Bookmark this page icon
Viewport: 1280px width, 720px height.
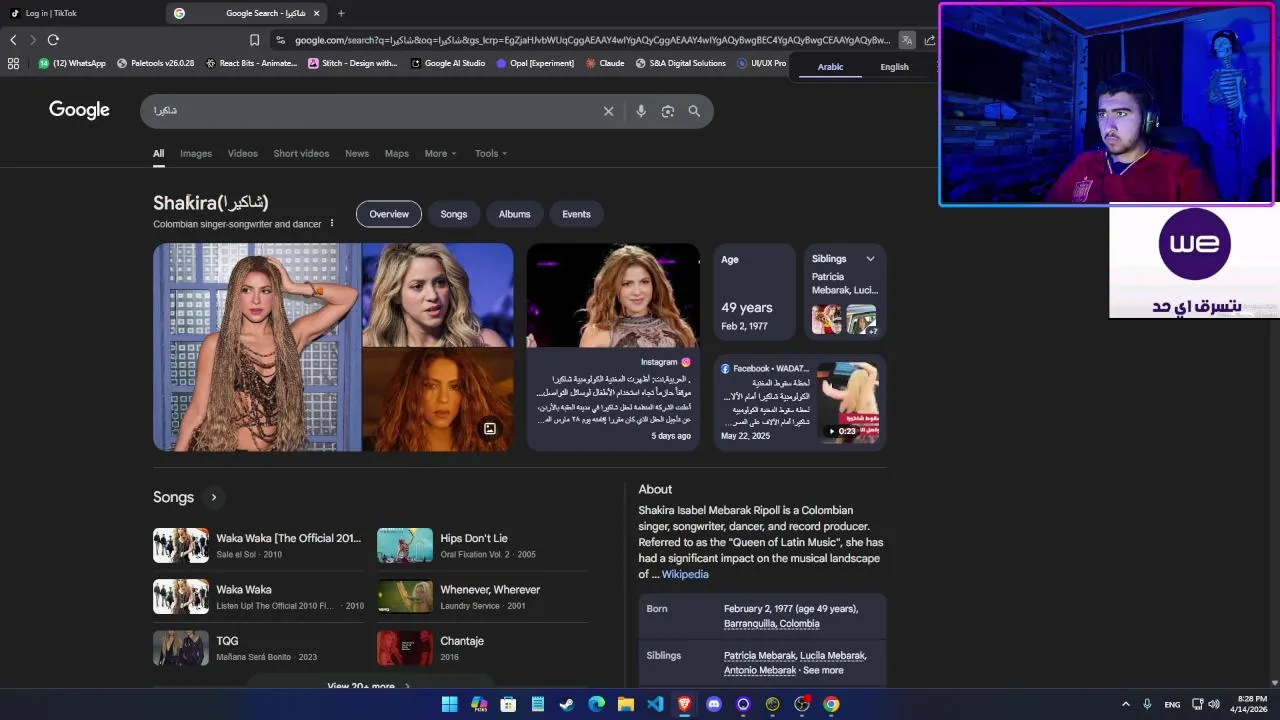tap(254, 40)
